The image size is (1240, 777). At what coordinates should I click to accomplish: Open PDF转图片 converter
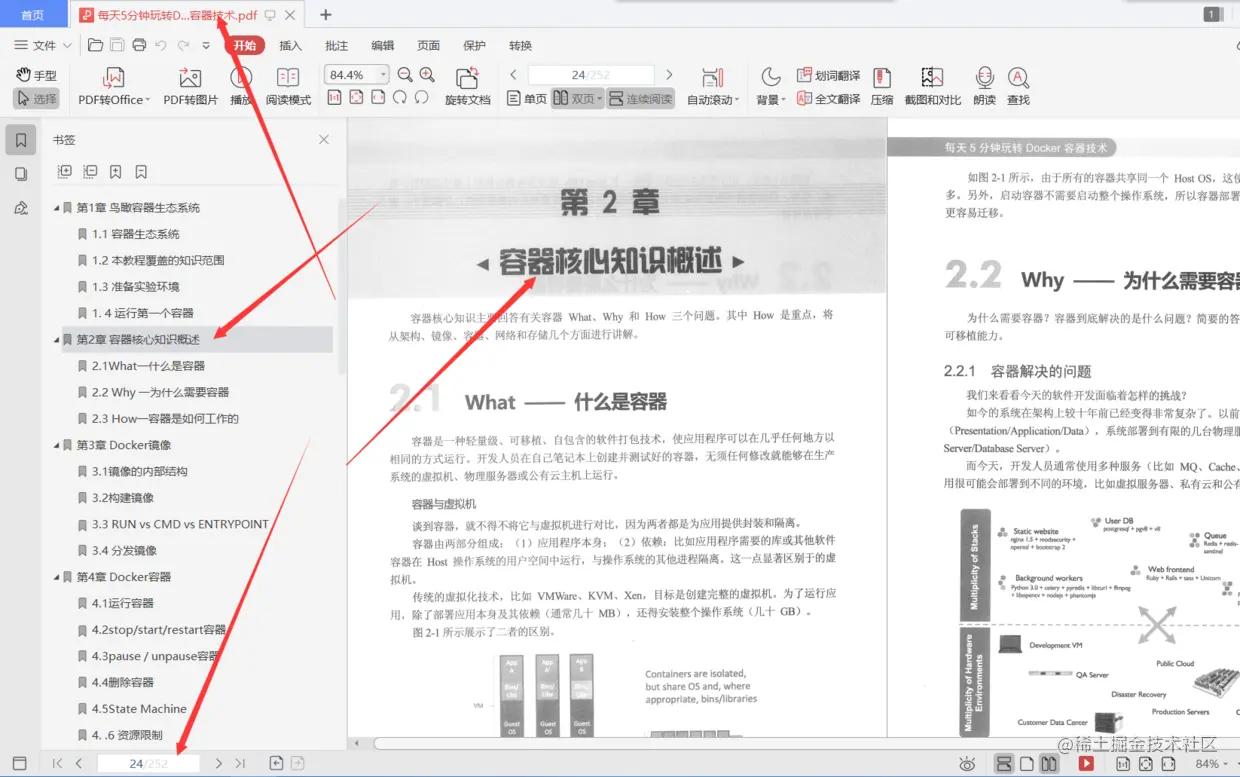tap(190, 87)
